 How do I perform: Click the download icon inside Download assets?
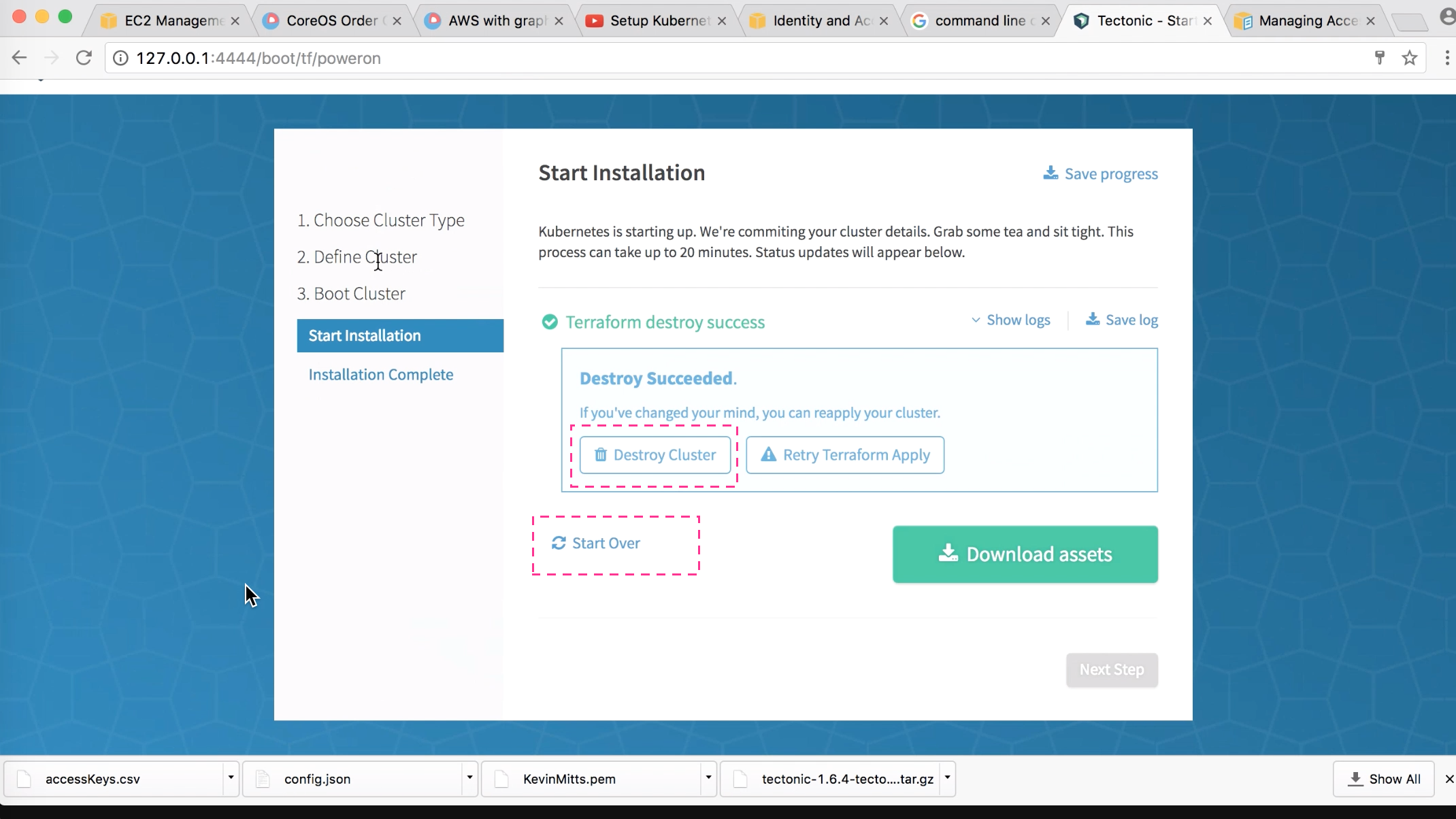948,554
